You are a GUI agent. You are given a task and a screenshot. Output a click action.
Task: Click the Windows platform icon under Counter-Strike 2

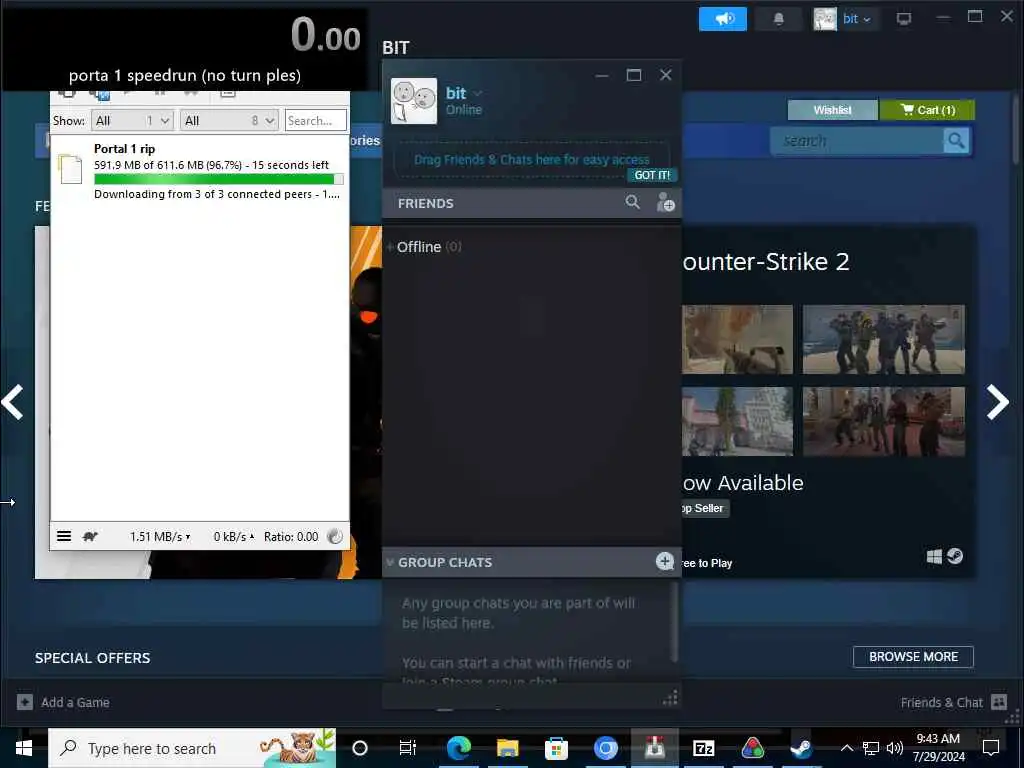click(x=934, y=556)
